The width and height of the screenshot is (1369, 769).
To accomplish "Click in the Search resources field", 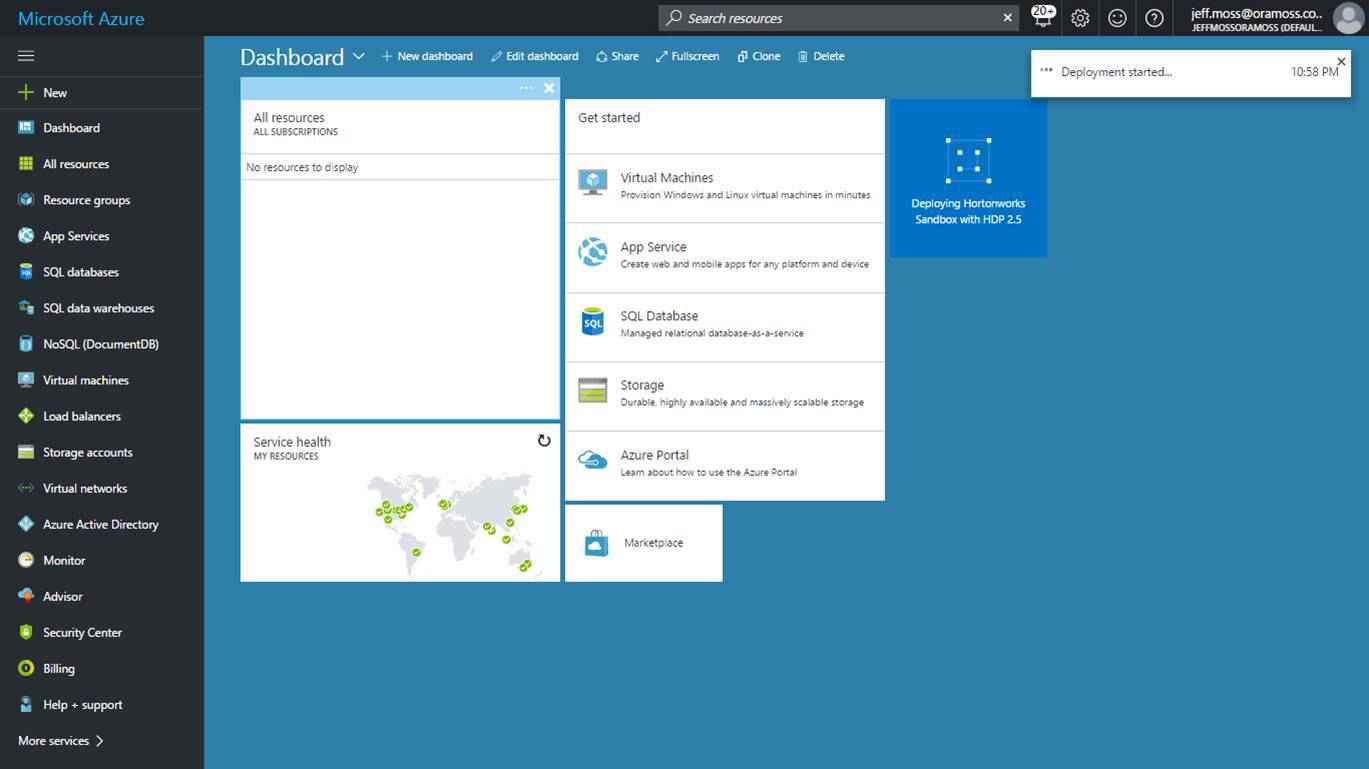I will (x=835, y=18).
